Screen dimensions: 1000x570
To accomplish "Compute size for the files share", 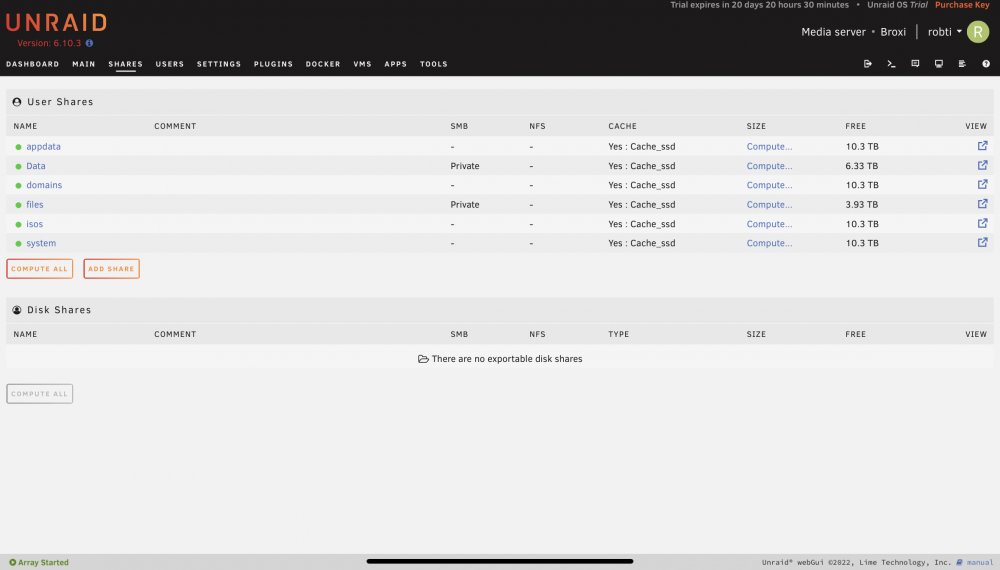I will [769, 205].
